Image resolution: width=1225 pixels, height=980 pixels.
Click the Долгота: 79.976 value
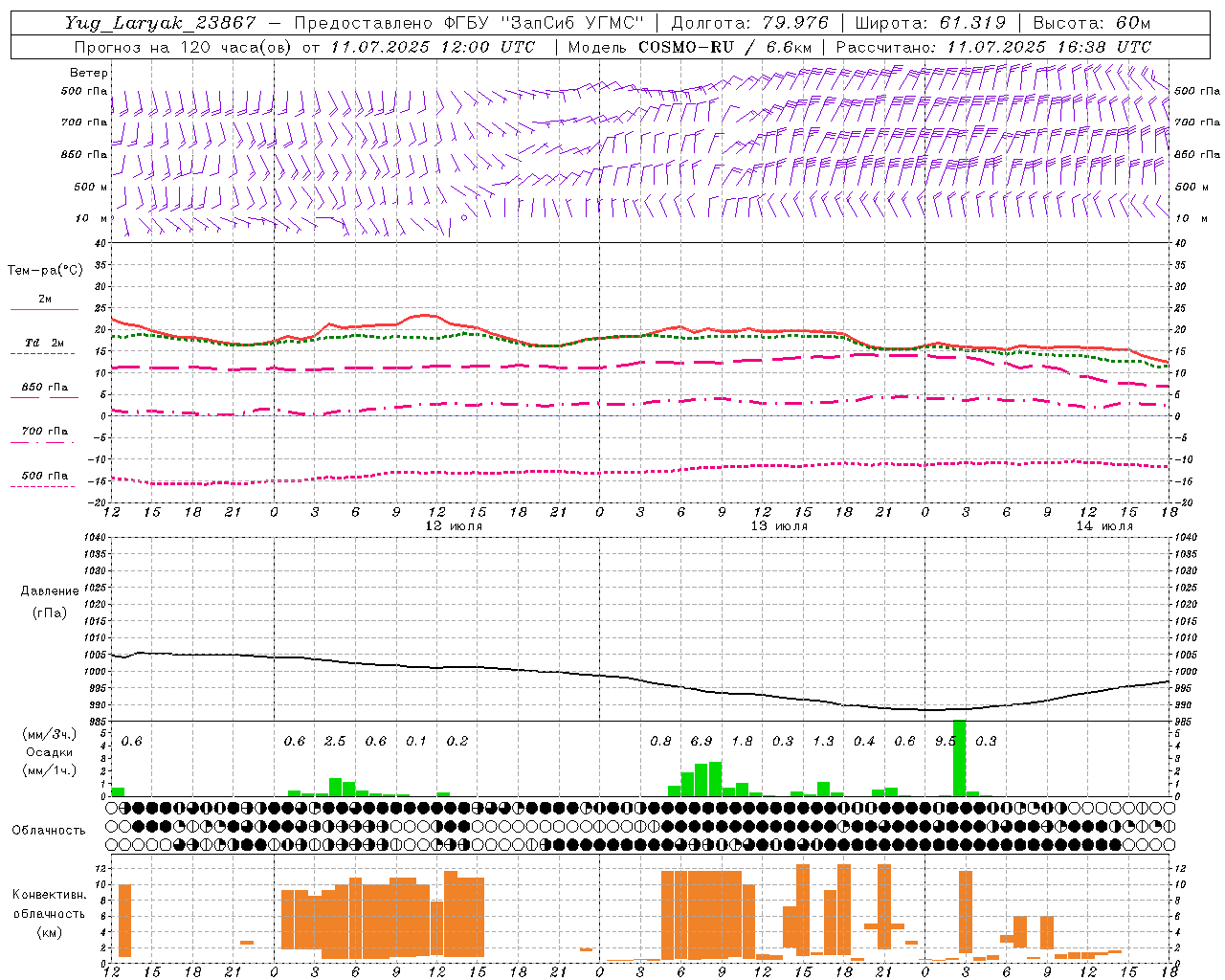click(x=750, y=23)
